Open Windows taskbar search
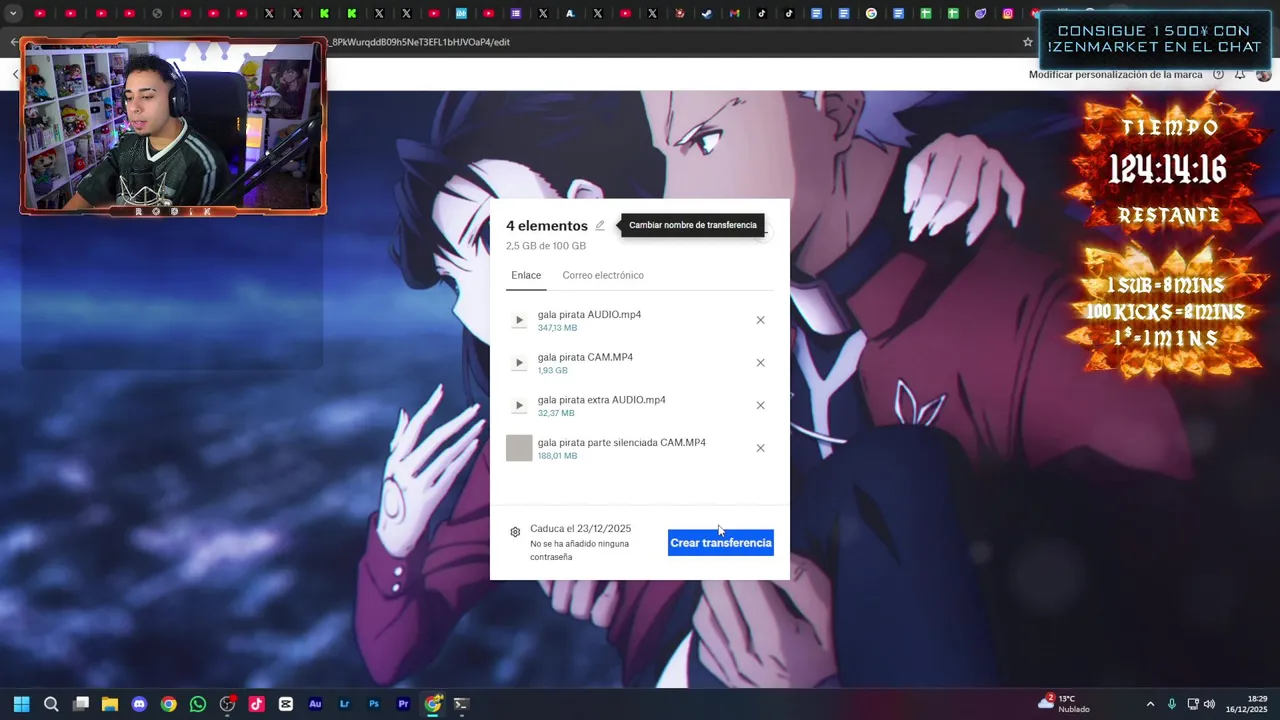This screenshot has height=720, width=1280. click(x=51, y=704)
